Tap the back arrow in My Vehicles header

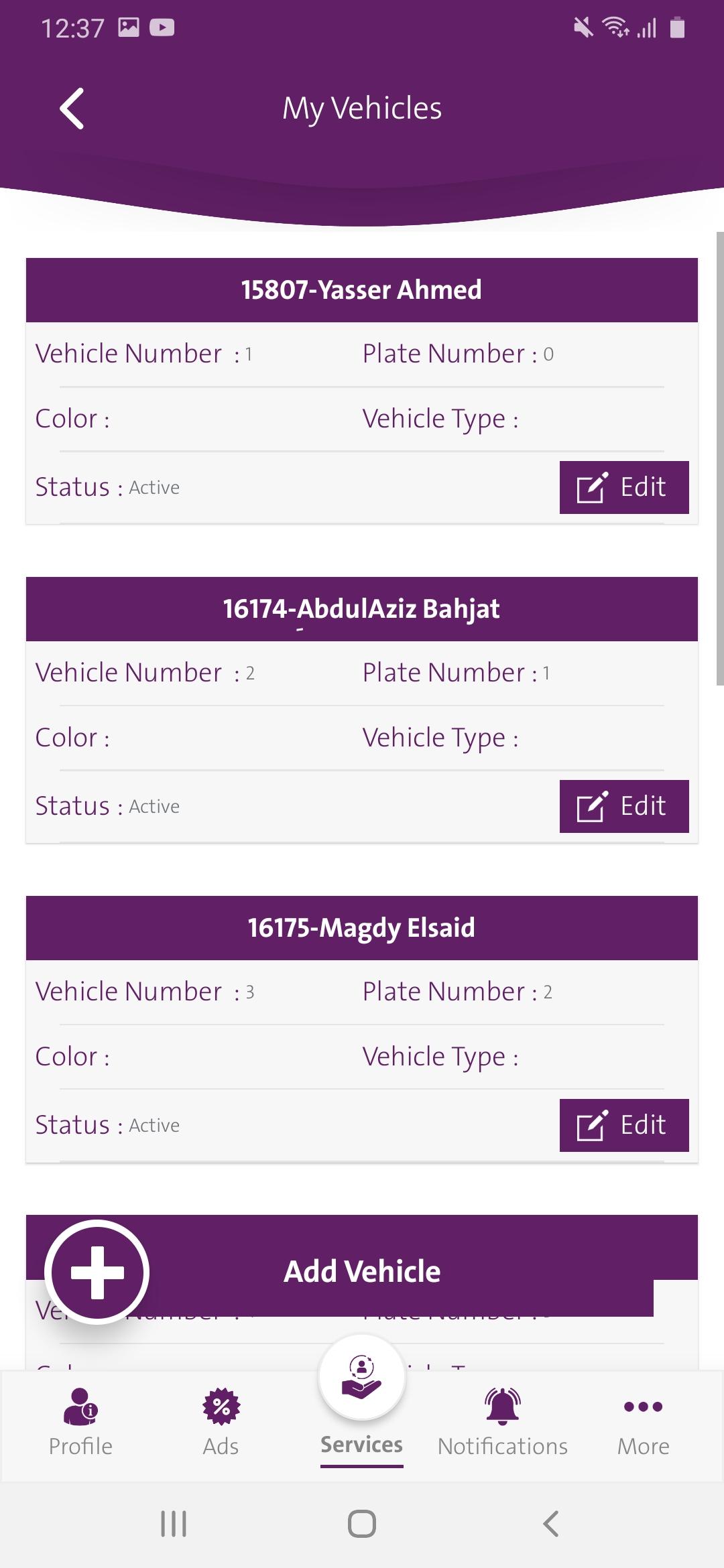tap(72, 108)
